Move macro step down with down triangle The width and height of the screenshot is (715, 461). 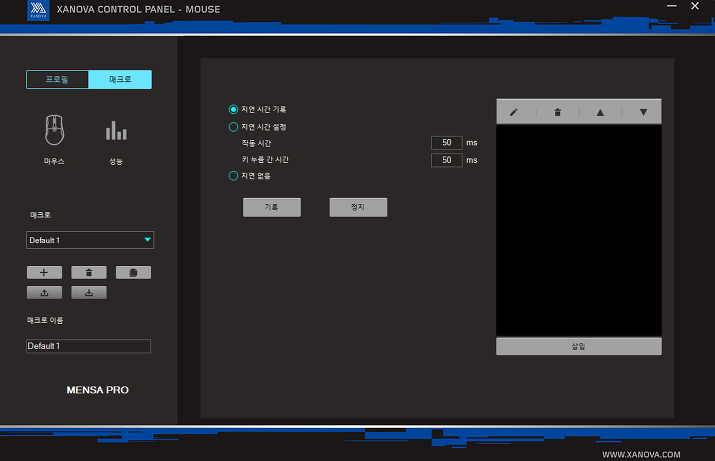[x=643, y=112]
